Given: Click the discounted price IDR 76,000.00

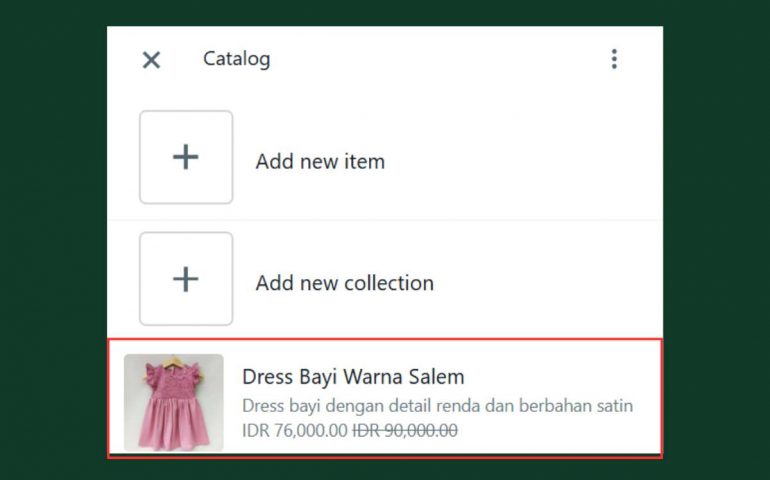Looking at the screenshot, I should tap(294, 430).
